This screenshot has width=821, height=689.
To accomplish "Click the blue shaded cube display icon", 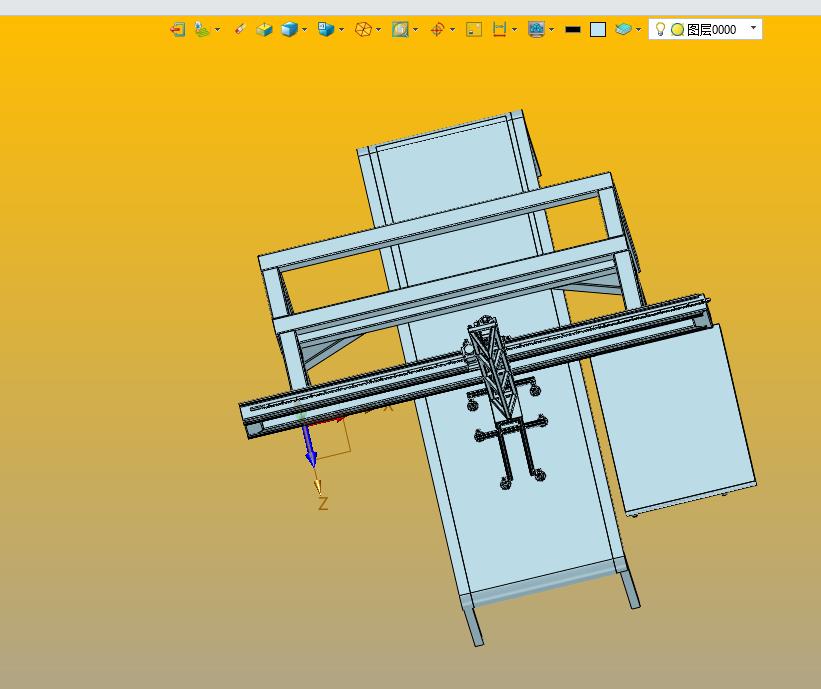I will pos(290,29).
